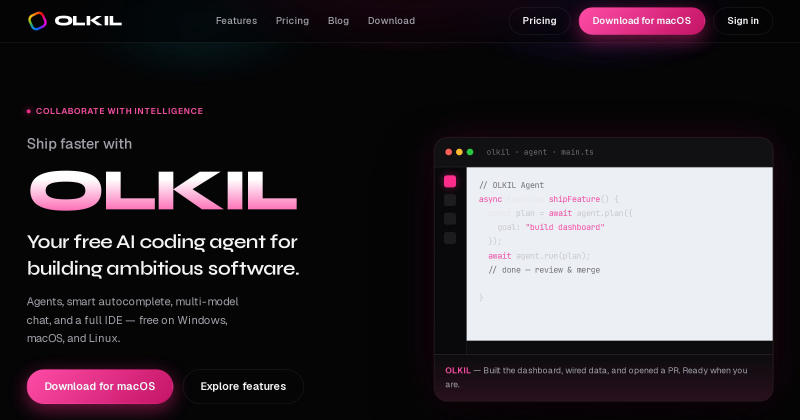Click header Download for macOS button
Viewport: 800px width, 420px height.
642,21
